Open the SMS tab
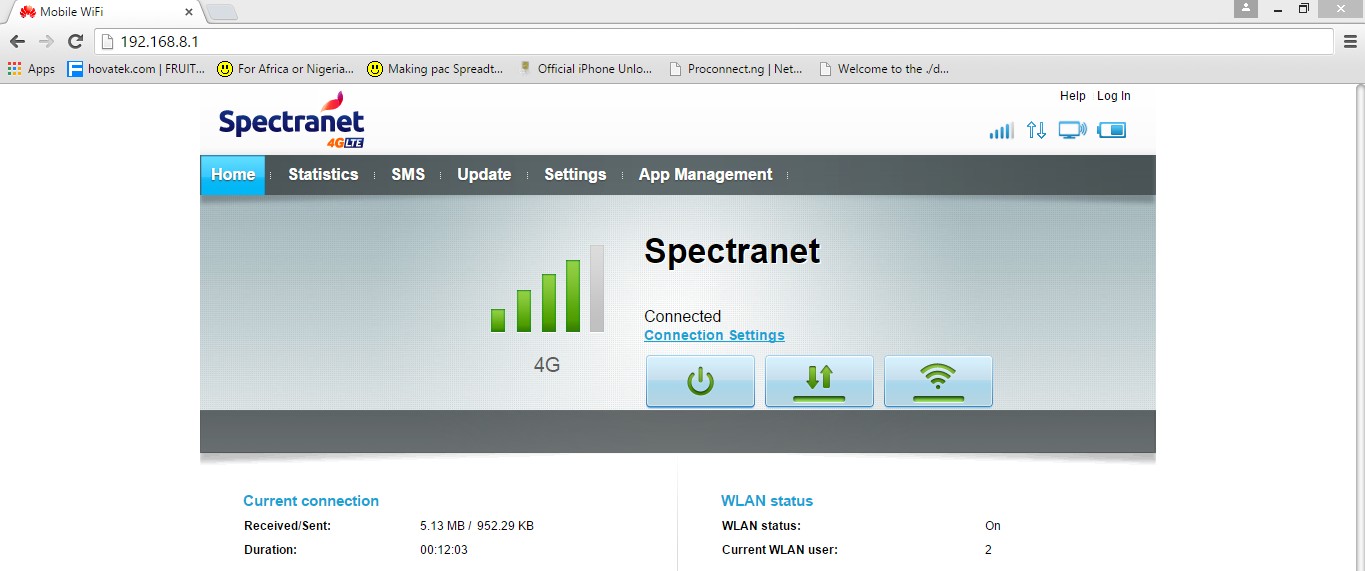 [x=408, y=174]
